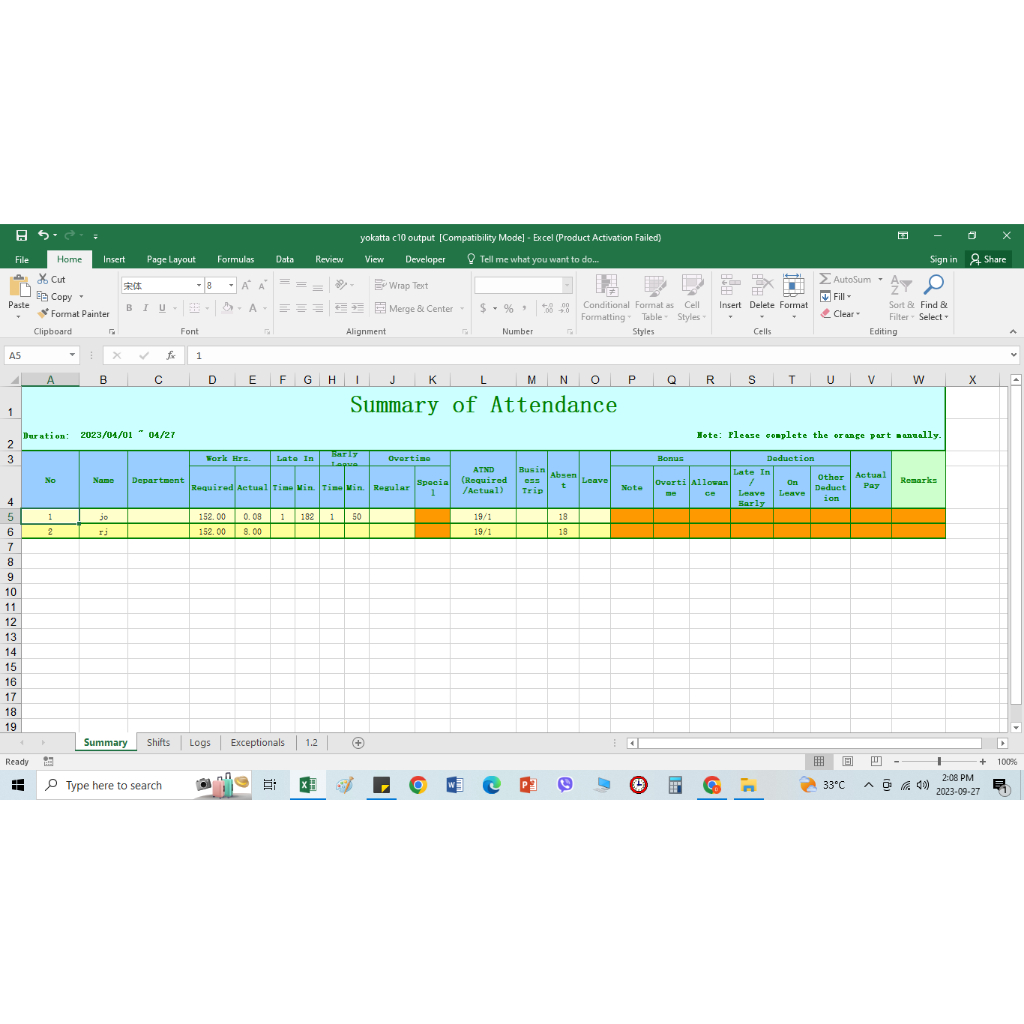Switch to Page Layout view in status bar
Image resolution: width=1024 pixels, height=1024 pixels.
coord(847,762)
